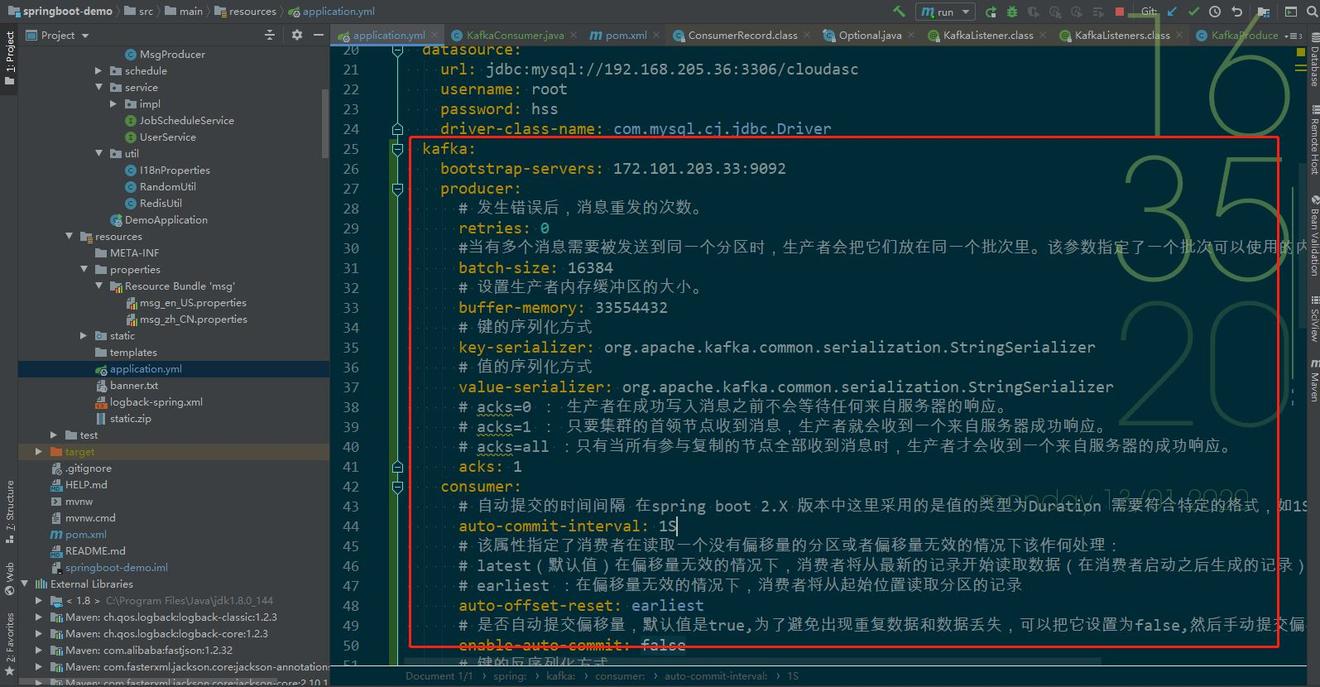Image resolution: width=1320 pixels, height=687 pixels.
Task: Switch to the KafkaConsumer.java tab
Action: pyautogui.click(x=507, y=35)
